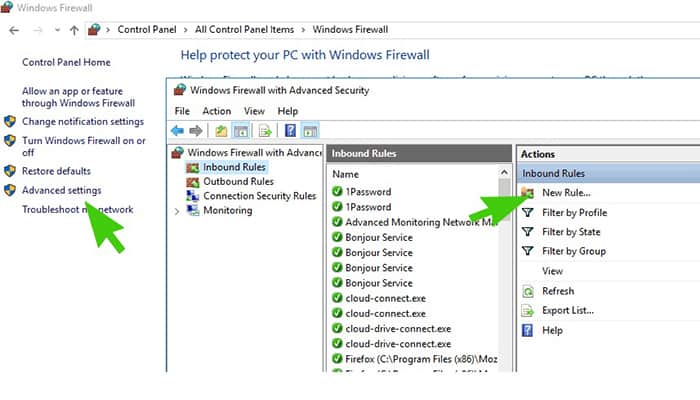This screenshot has width=700, height=400.
Task: Select Connection Security Rules in the tree
Action: pyautogui.click(x=259, y=196)
